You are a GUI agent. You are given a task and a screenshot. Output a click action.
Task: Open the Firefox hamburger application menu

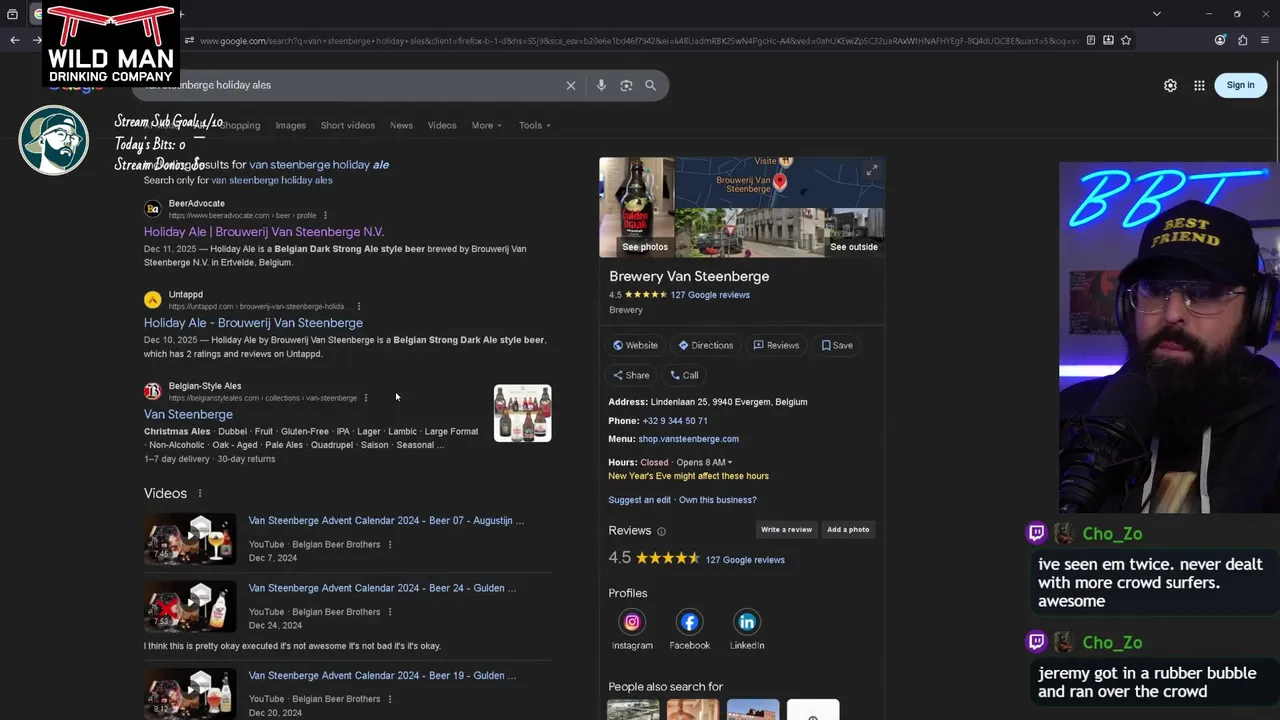pos(1265,40)
